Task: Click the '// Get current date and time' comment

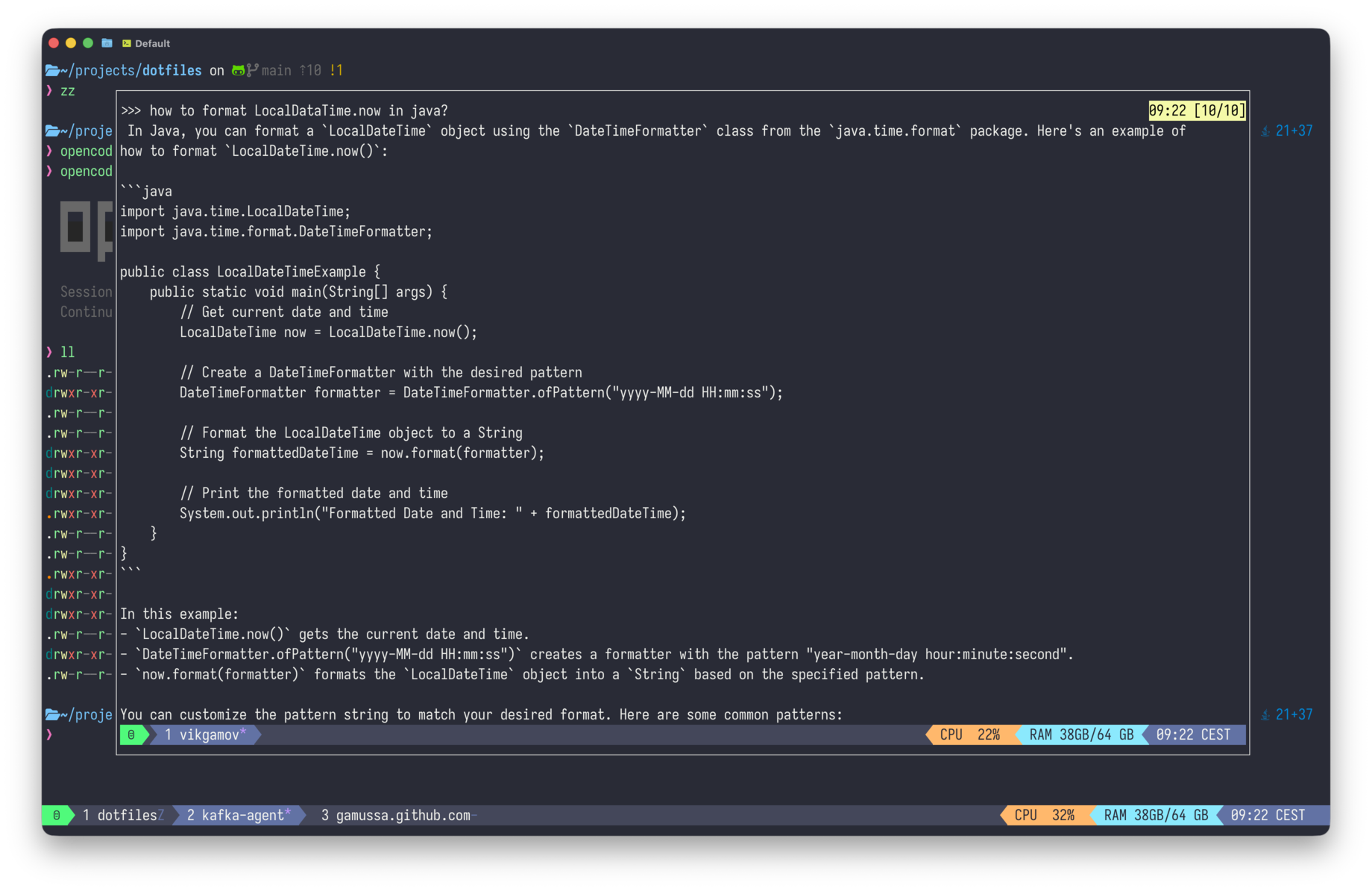Action: click(284, 312)
